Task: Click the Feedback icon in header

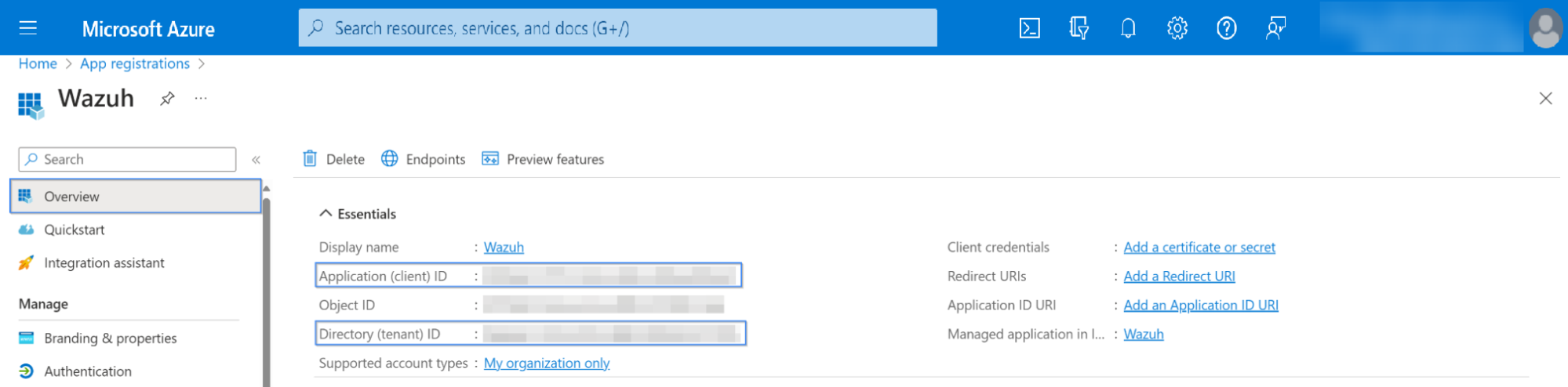Action: pyautogui.click(x=1275, y=28)
